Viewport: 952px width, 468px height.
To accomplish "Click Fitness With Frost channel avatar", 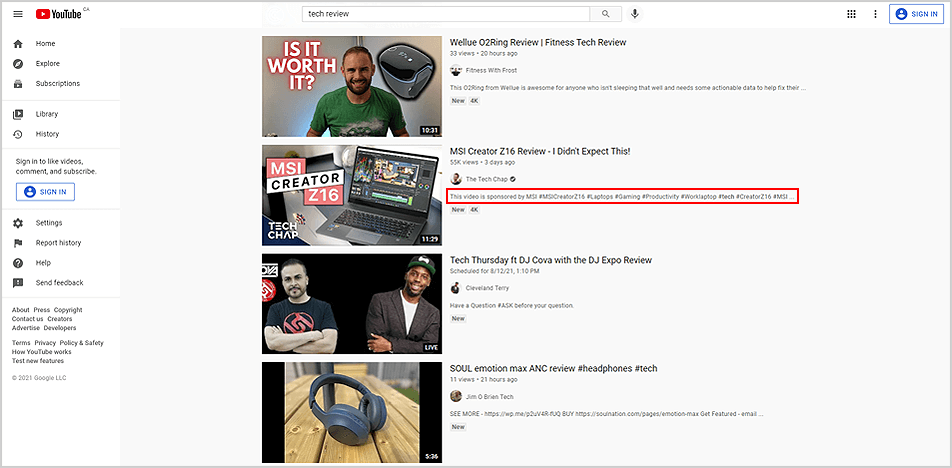I will coord(456,70).
